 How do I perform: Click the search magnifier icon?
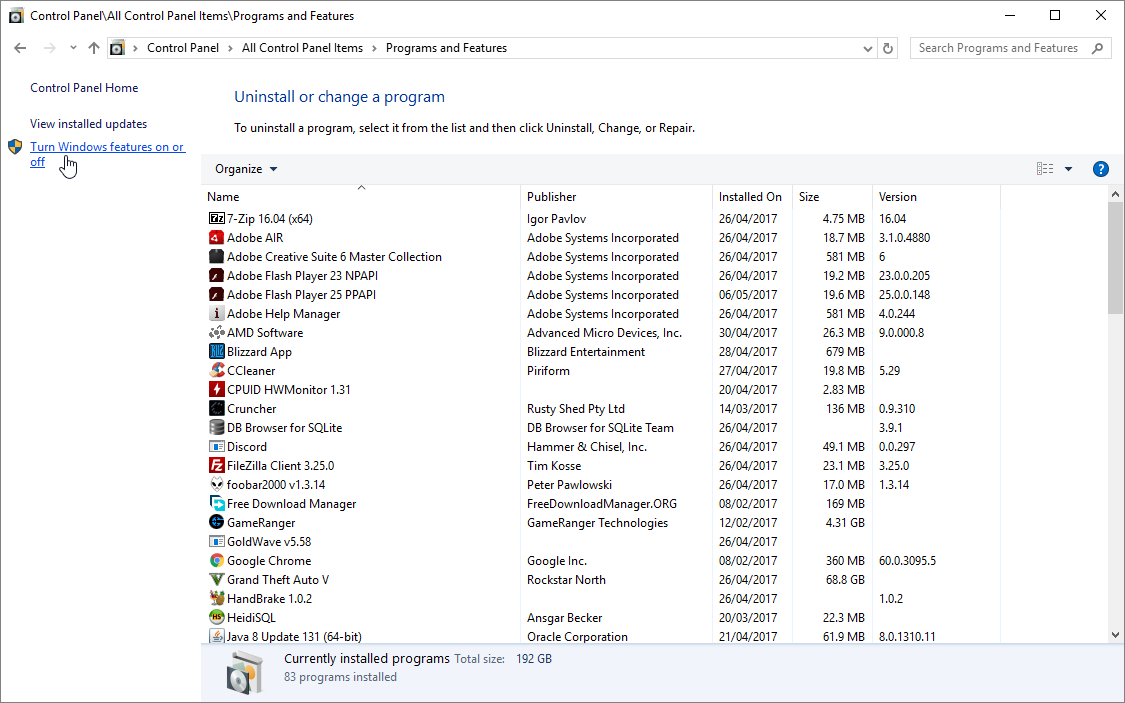point(1096,48)
